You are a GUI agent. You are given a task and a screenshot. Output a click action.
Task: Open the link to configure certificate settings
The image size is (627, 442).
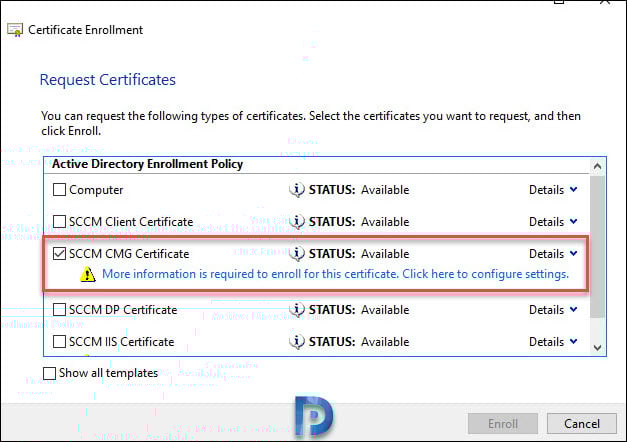[335, 274]
